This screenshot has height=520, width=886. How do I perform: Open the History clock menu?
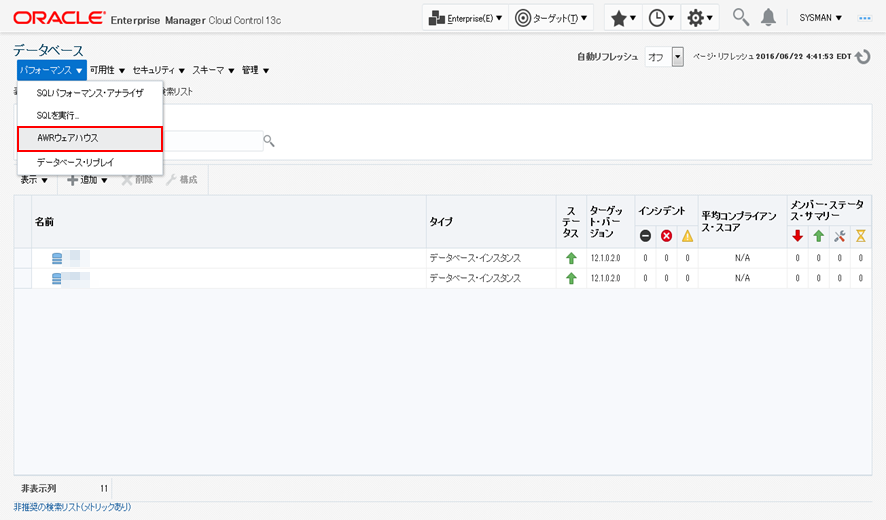point(660,18)
